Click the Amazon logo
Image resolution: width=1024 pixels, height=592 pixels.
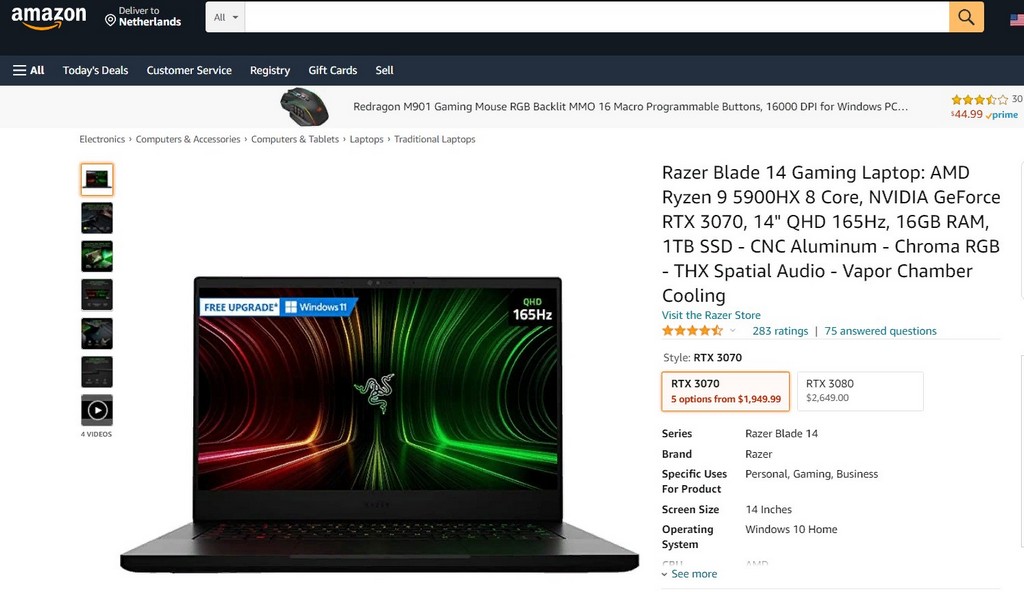point(48,18)
